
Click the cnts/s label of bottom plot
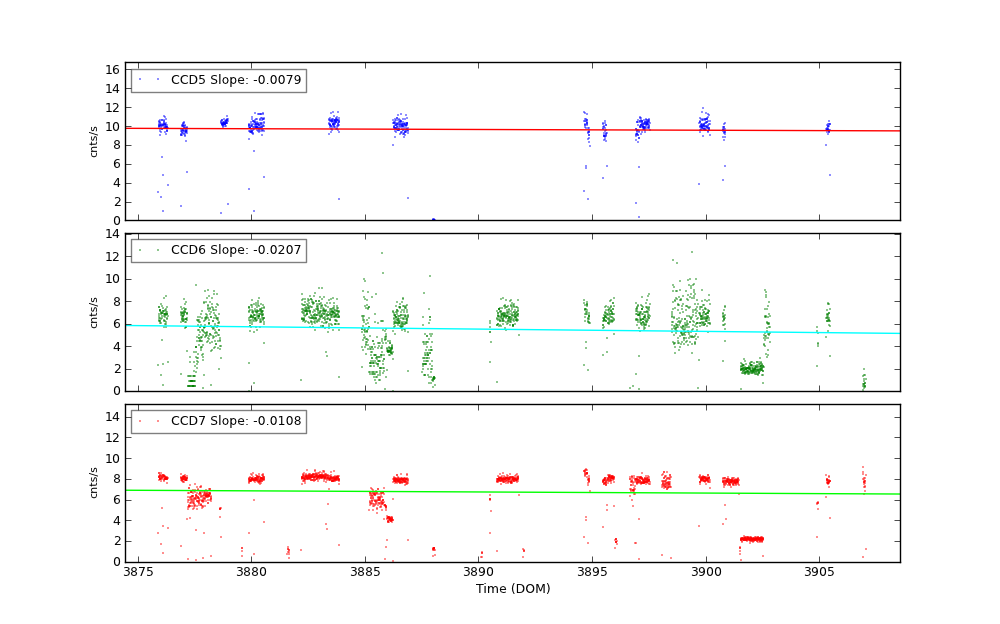point(94,483)
